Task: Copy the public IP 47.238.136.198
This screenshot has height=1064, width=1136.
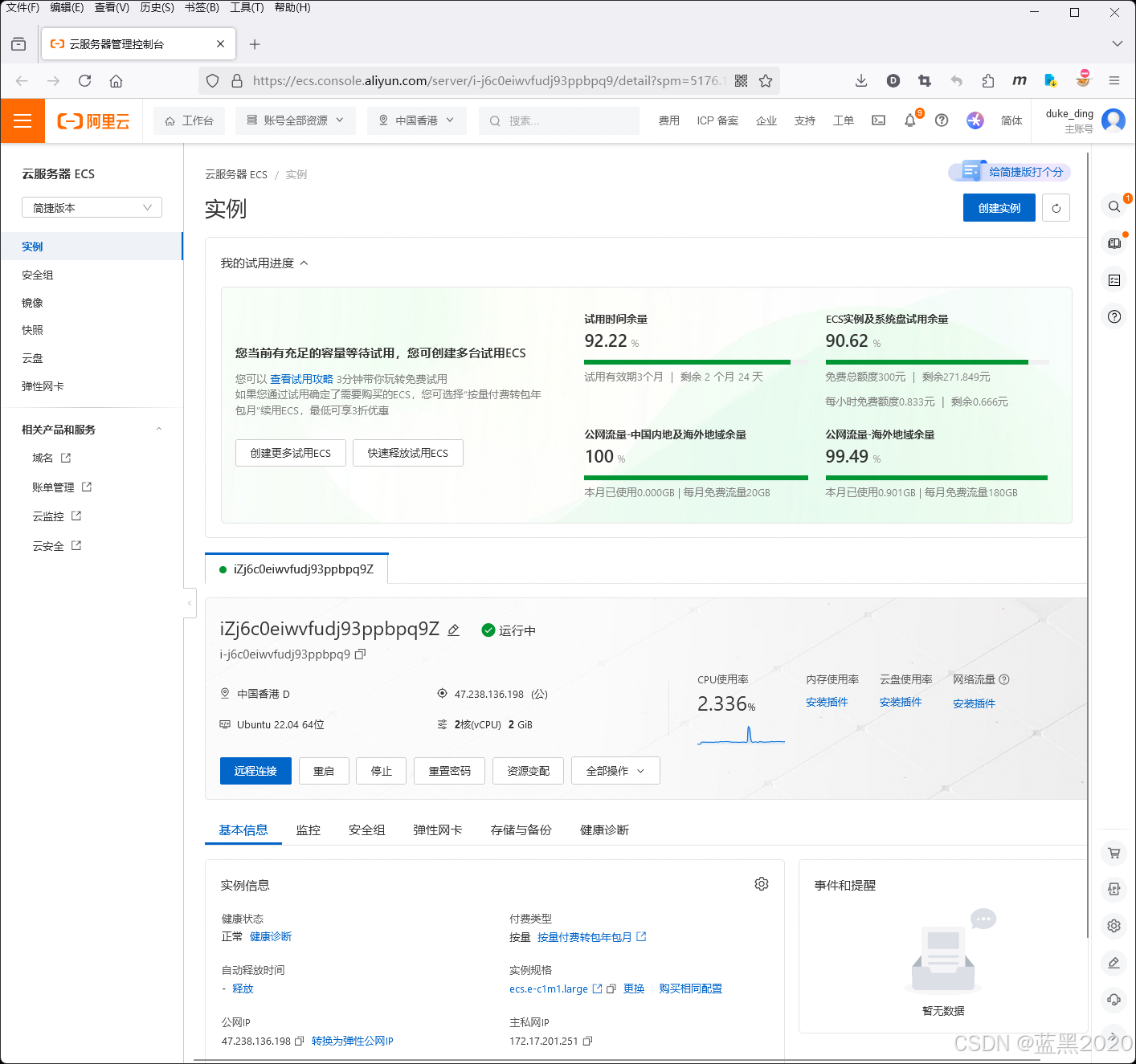Action: coord(299,1041)
